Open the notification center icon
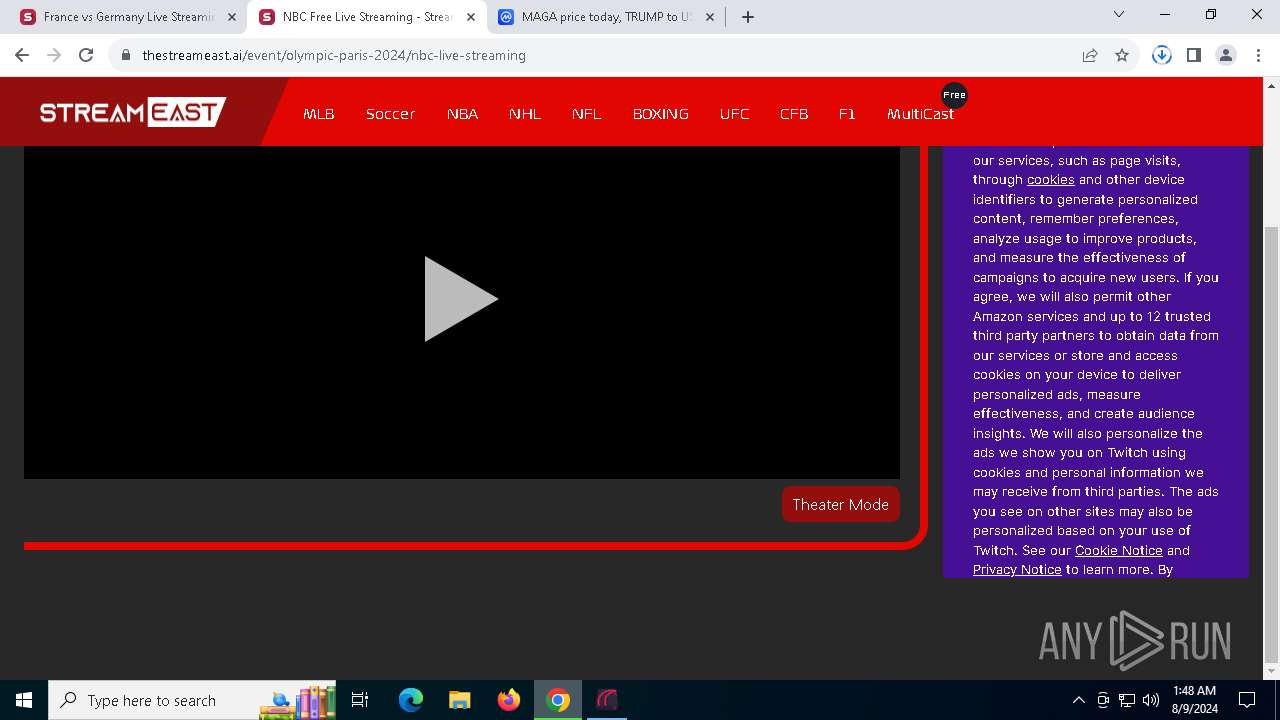The image size is (1280, 720). tap(1248, 700)
